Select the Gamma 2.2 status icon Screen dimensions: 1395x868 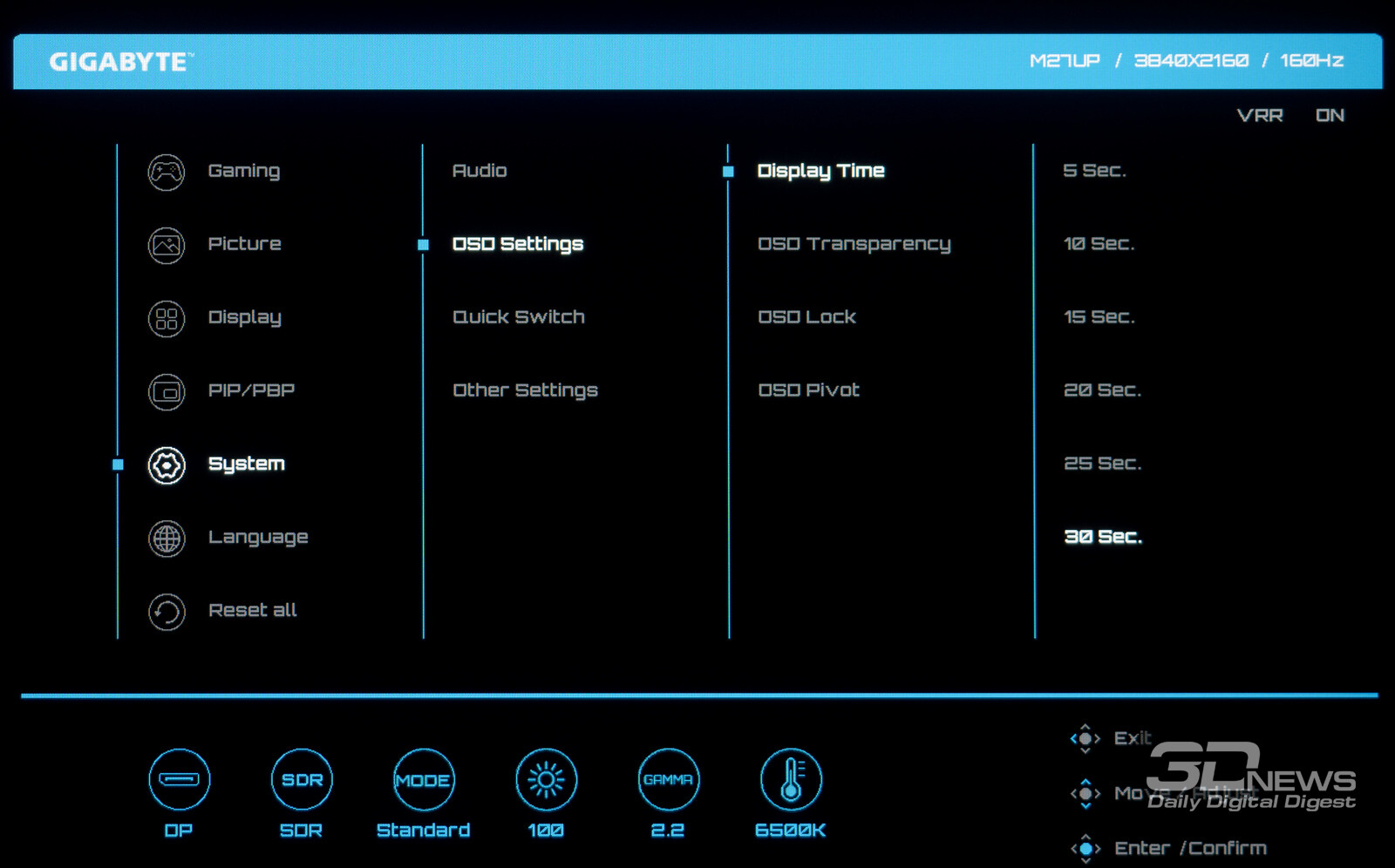click(x=668, y=779)
